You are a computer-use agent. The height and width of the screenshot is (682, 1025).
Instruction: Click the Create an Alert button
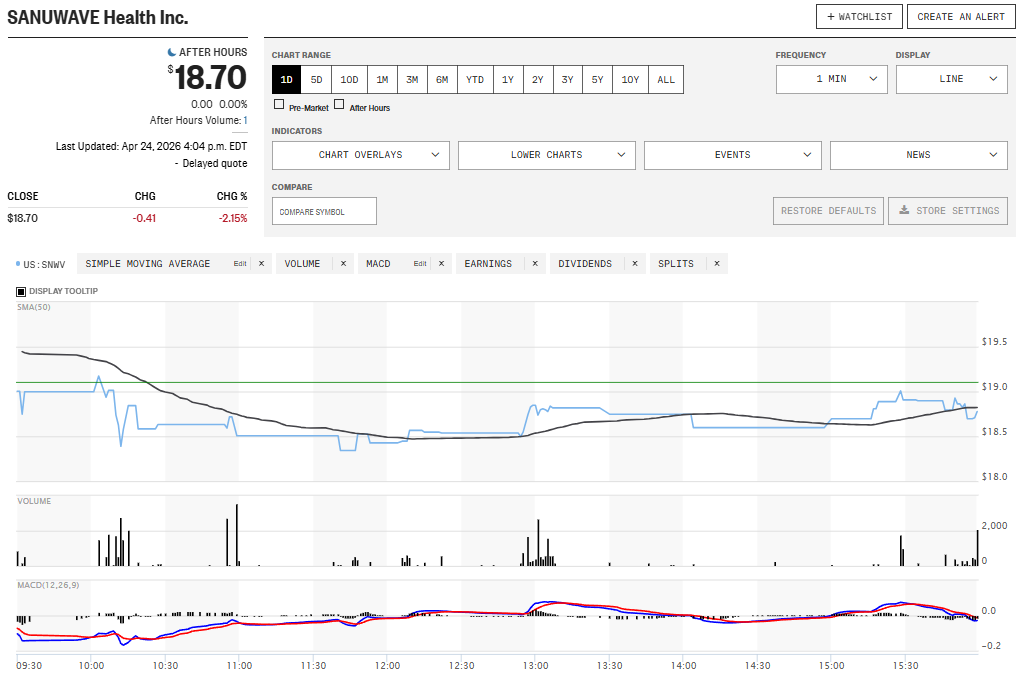click(961, 17)
